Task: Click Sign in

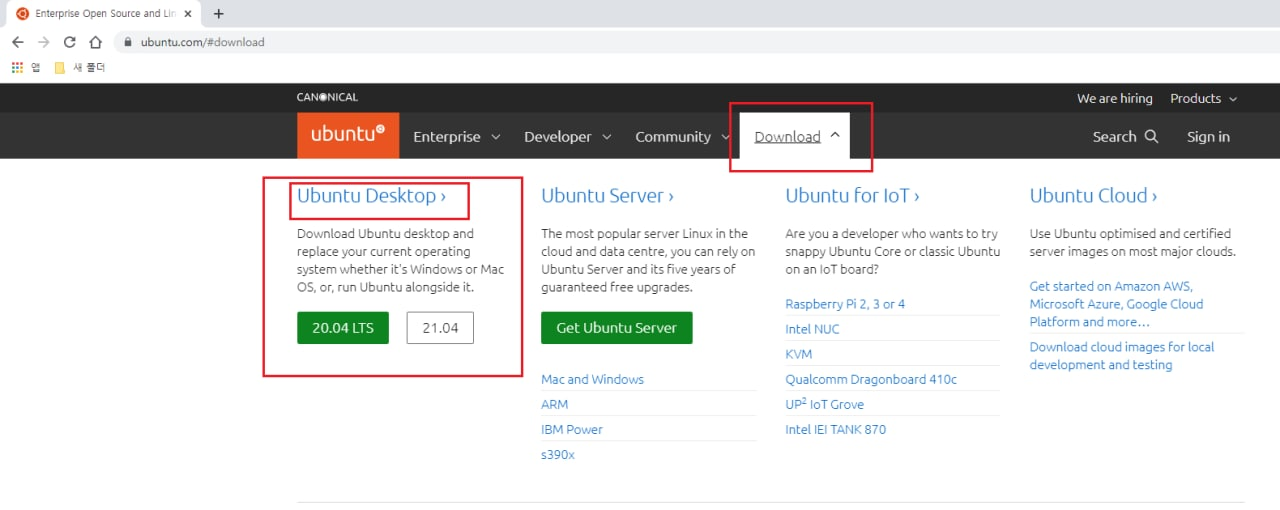Action: pyautogui.click(x=1208, y=137)
